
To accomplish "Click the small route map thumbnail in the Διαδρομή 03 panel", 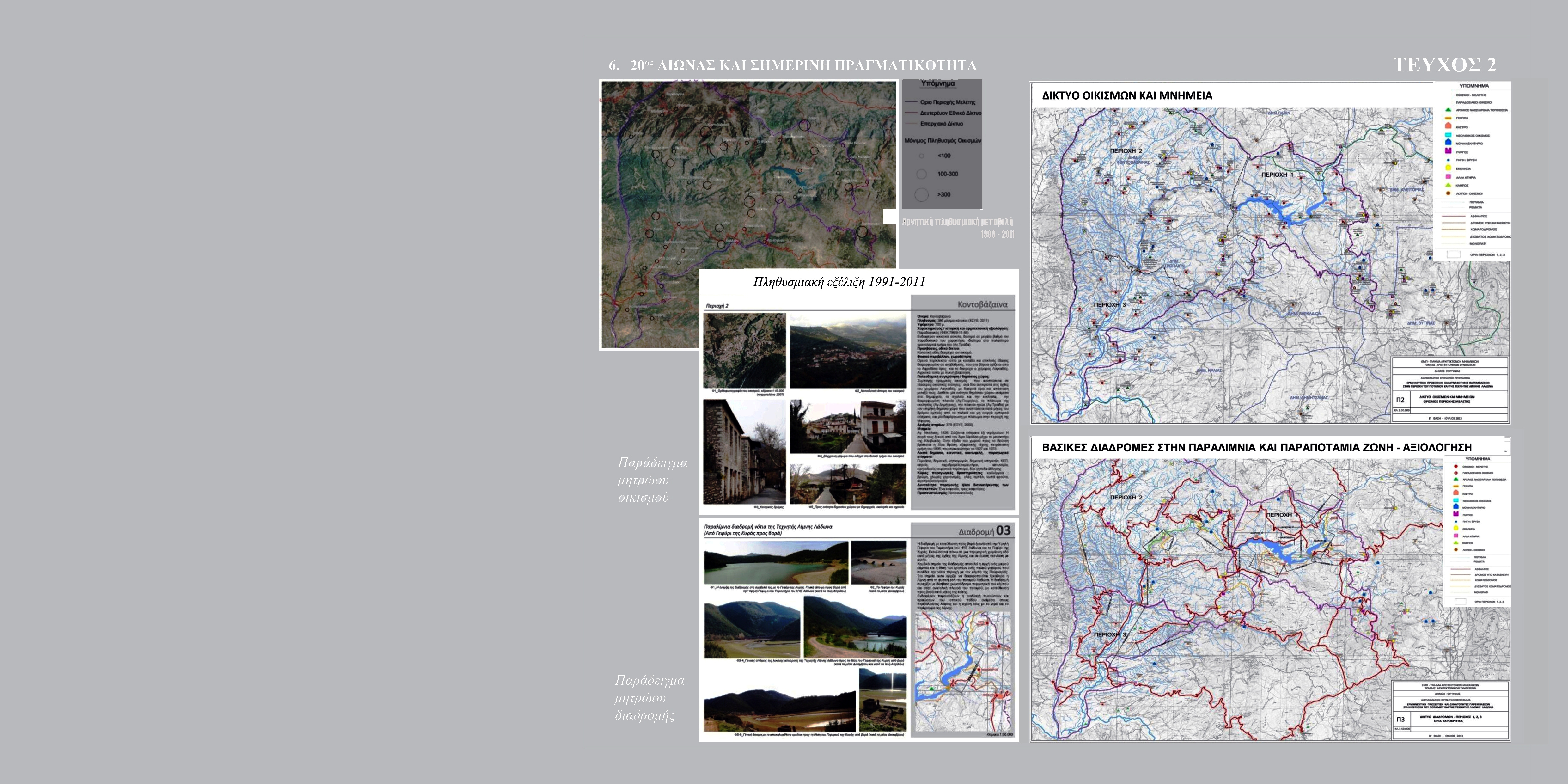I will coord(963,671).
